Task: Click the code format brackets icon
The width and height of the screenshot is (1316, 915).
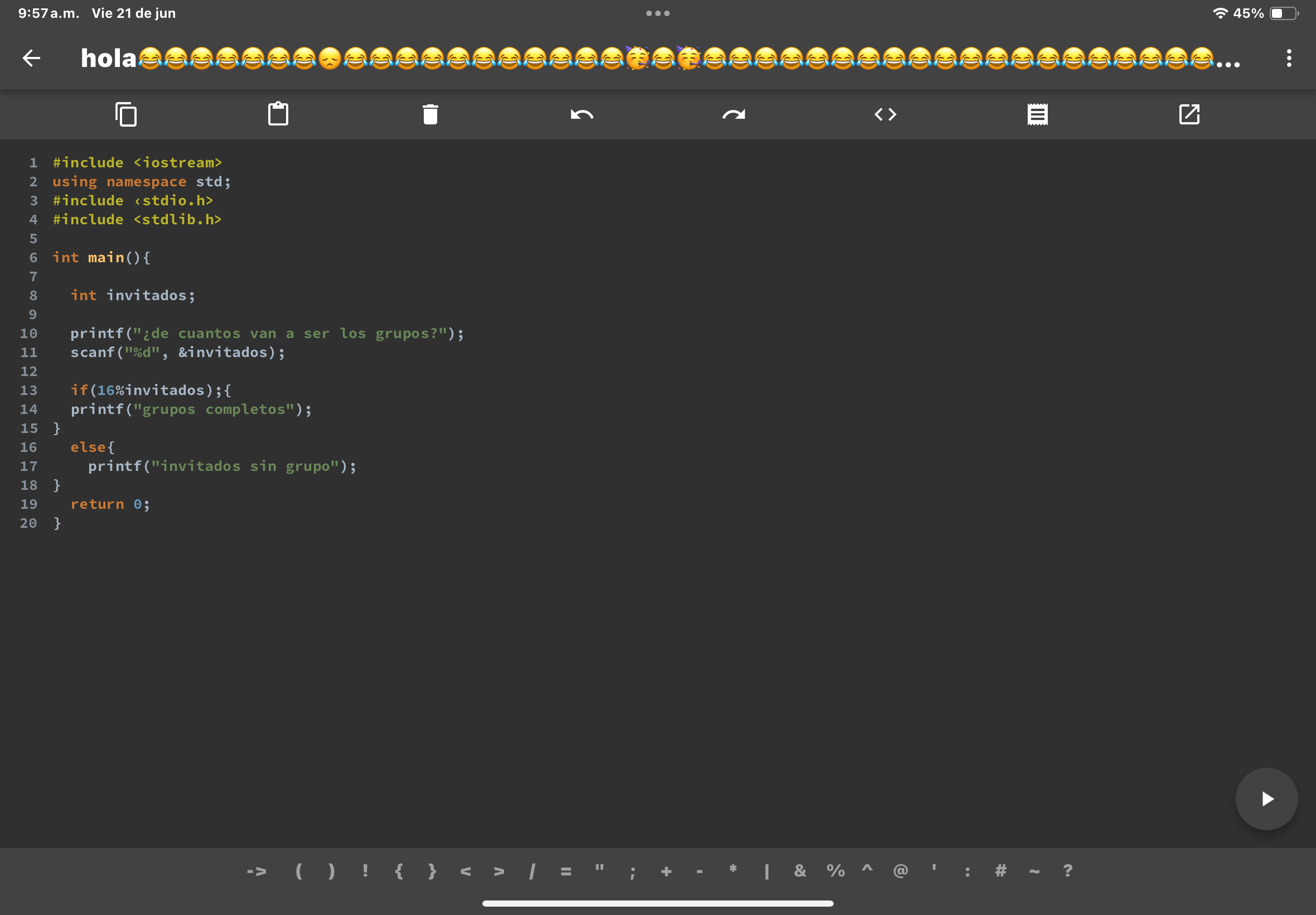Action: pos(885,114)
